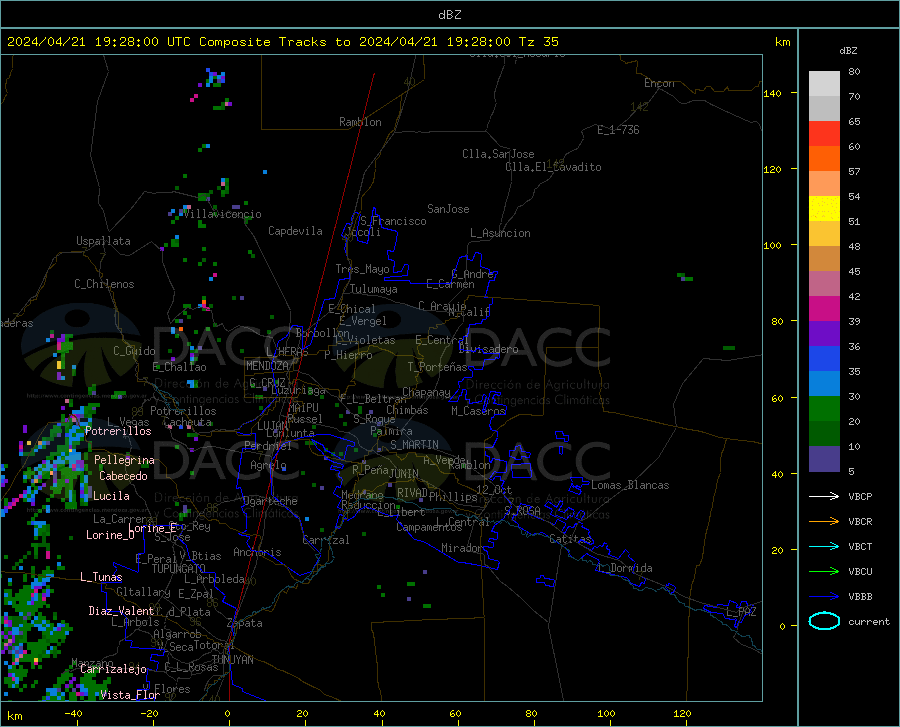
Task: Click the Lucila station label
Action: [111, 496]
